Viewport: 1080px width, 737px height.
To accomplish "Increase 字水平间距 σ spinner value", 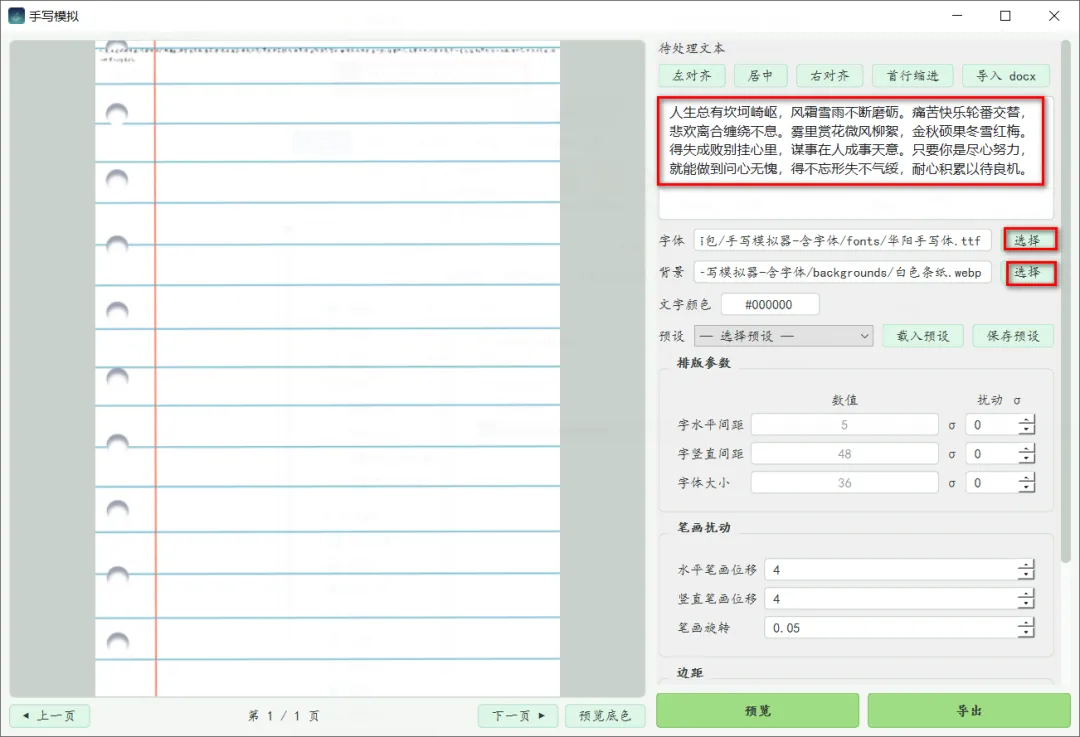I will click(1026, 419).
